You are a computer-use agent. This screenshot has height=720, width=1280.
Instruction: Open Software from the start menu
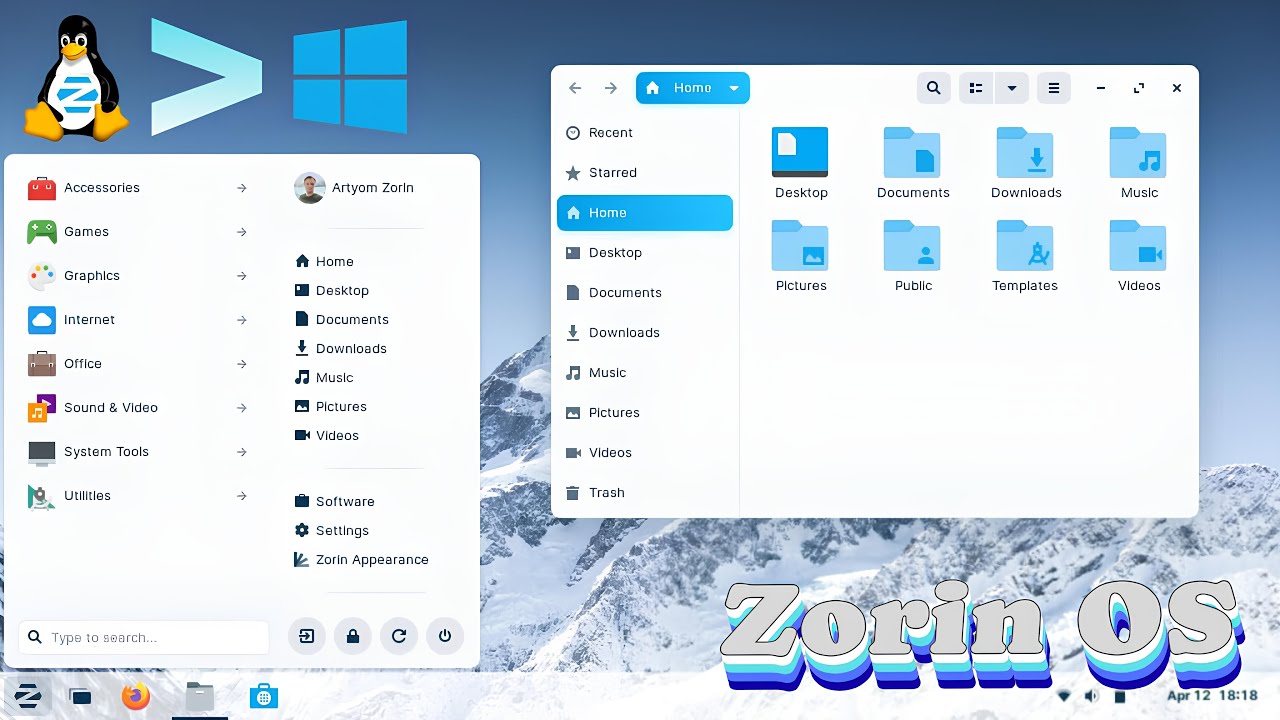point(335,501)
